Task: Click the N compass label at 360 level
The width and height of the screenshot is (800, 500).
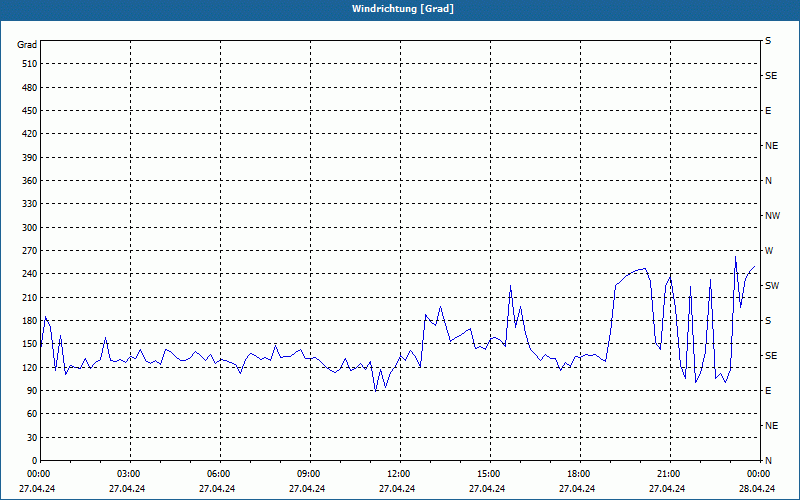Action: 768,181
